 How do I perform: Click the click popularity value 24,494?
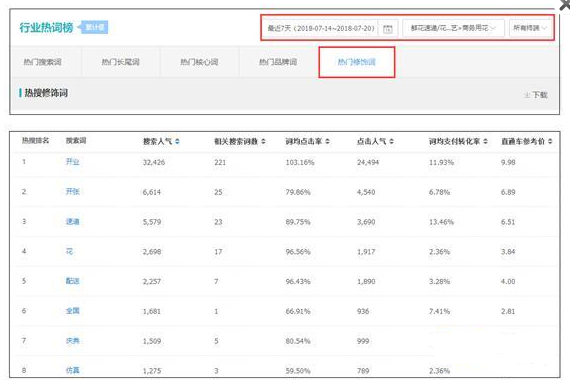pyautogui.click(x=368, y=162)
